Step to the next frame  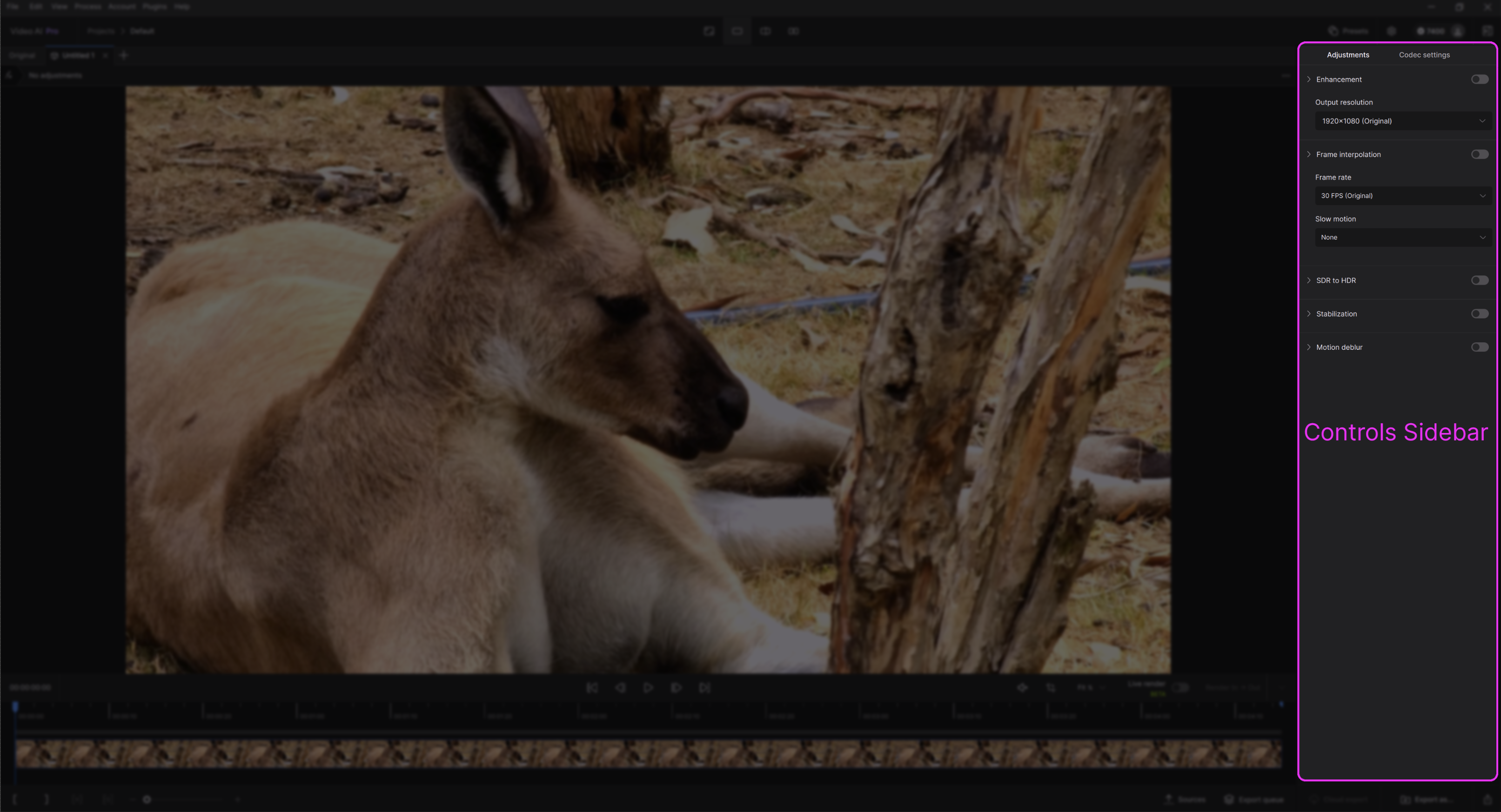(x=676, y=688)
